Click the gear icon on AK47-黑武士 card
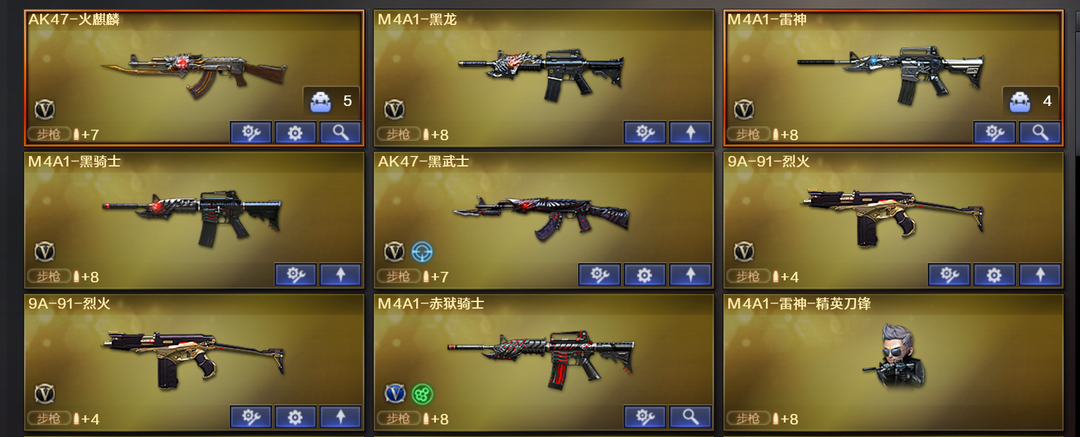 (x=645, y=275)
